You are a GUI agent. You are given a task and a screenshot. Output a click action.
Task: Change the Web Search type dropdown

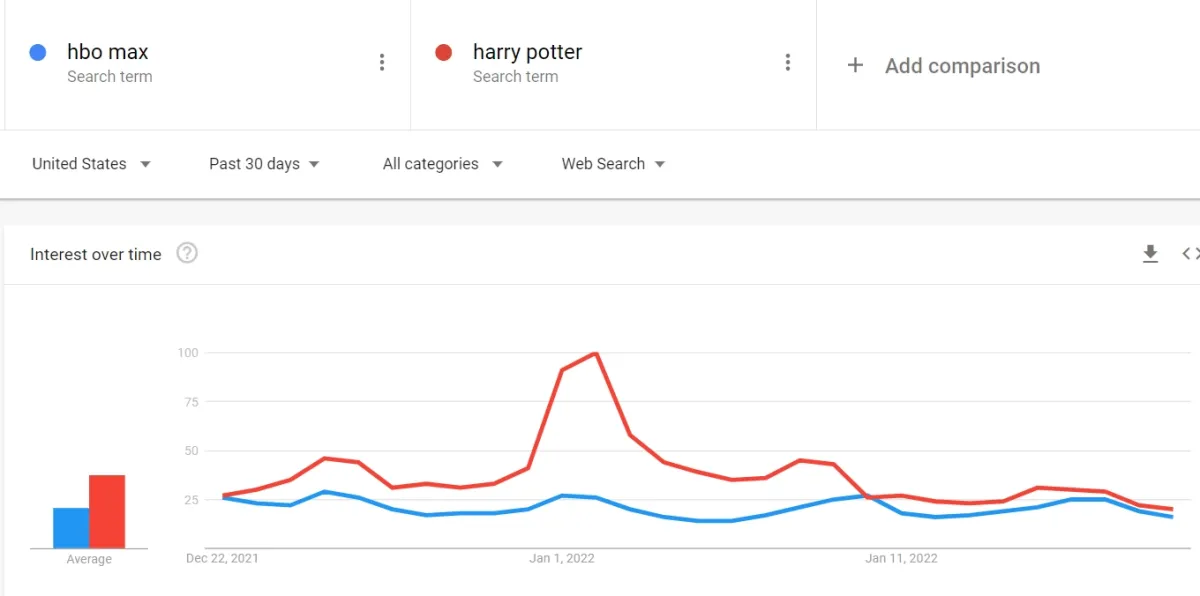point(613,164)
